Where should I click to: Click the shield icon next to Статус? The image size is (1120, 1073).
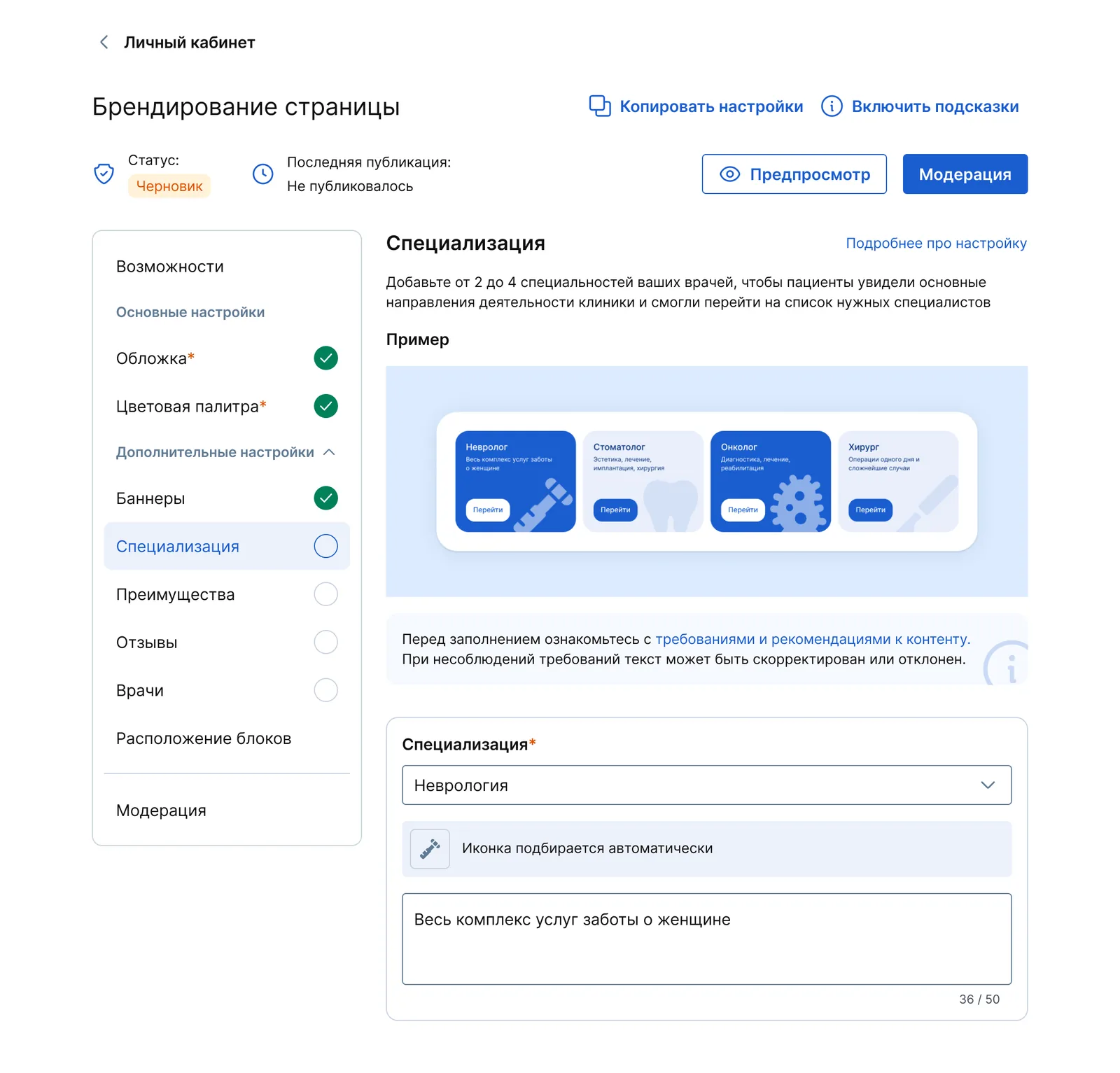104,174
